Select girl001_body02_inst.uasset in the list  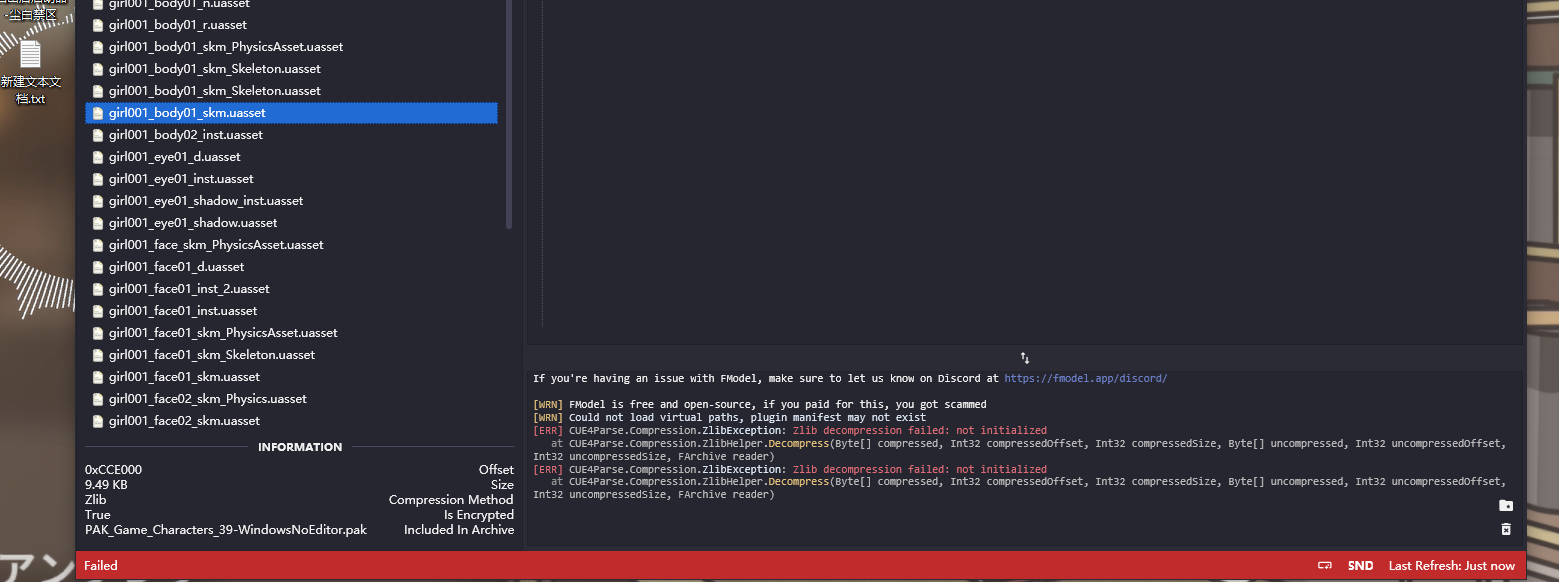(x=186, y=135)
